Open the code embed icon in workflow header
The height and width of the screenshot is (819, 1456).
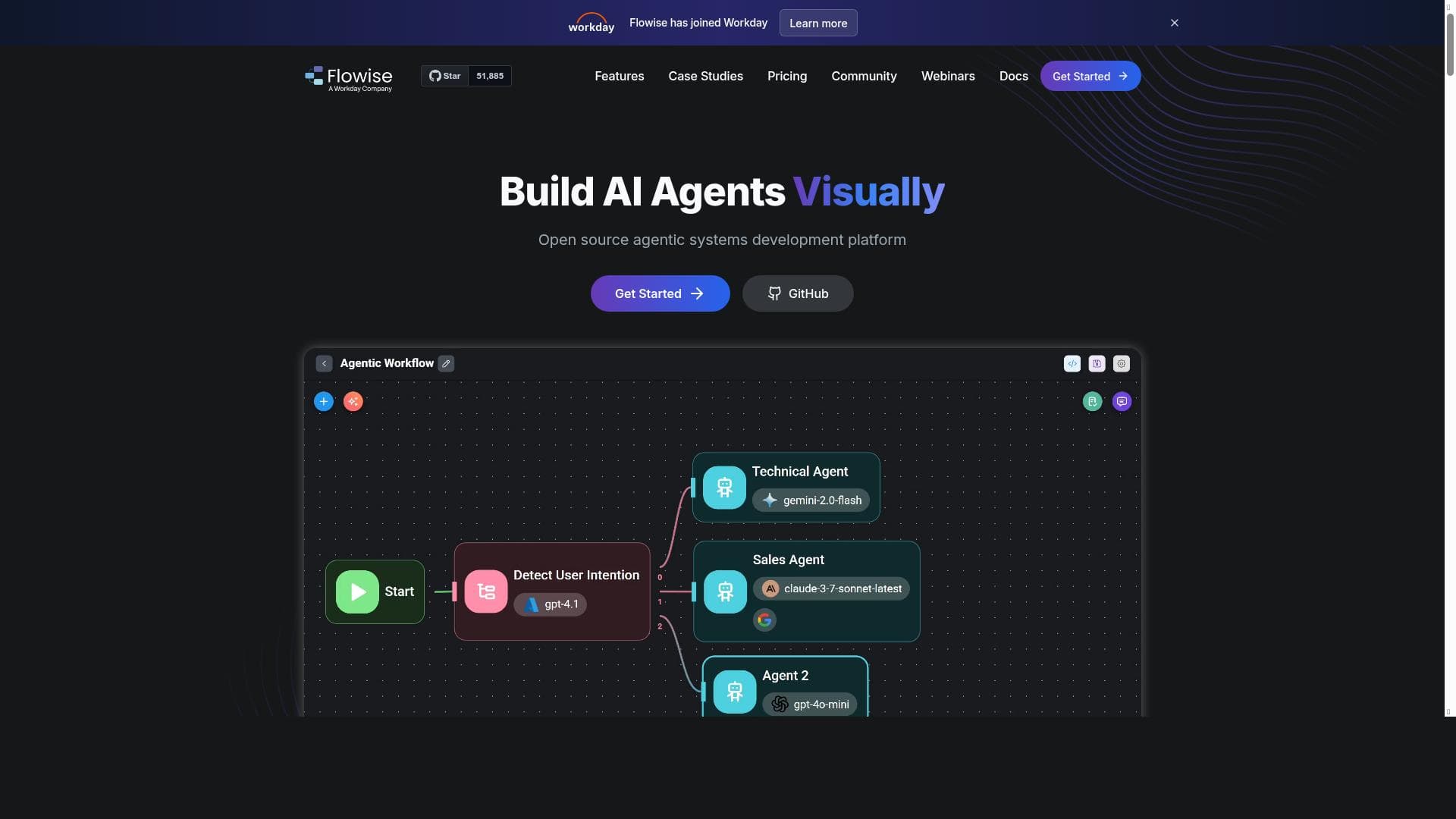point(1072,364)
